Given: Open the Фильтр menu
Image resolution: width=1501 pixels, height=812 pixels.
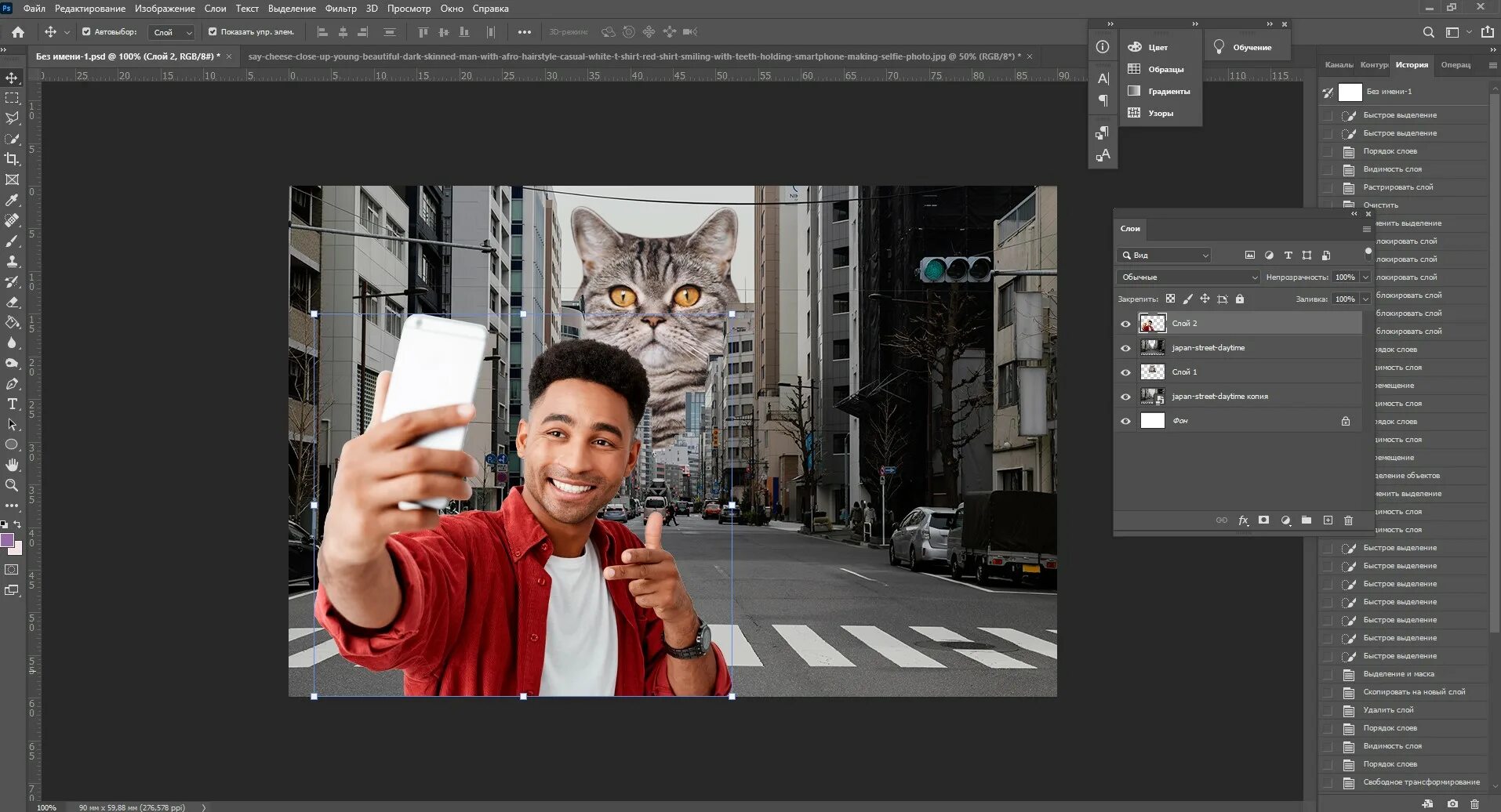Looking at the screenshot, I should 340,9.
